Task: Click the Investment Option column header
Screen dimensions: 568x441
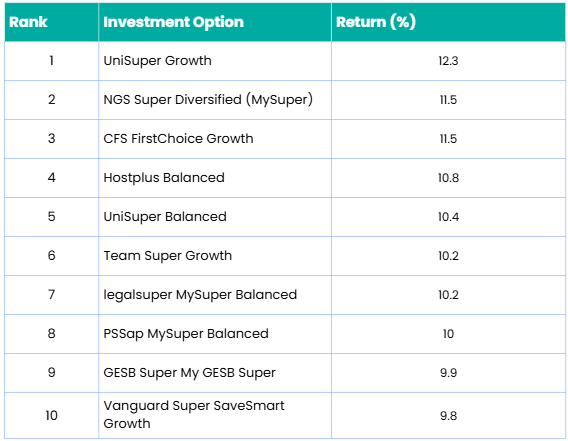Action: (215, 22)
